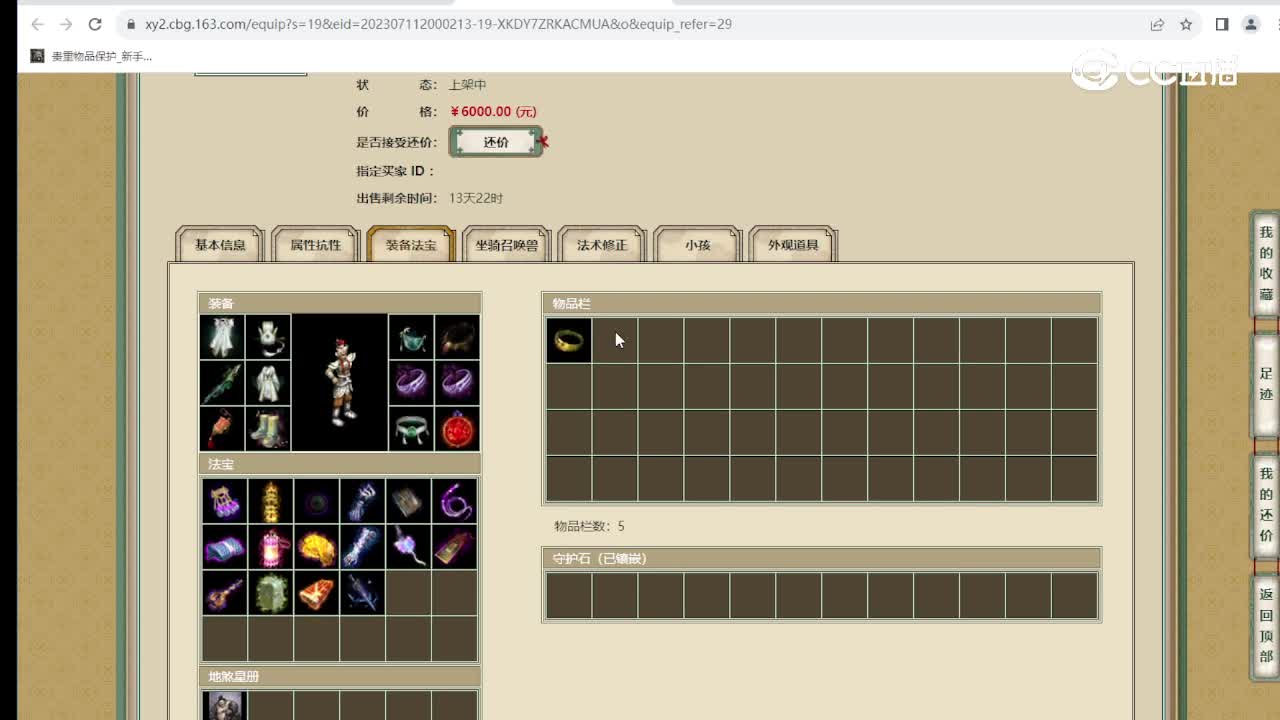Open 足迹 from the side panel
1280x720 pixels.
[x=1266, y=385]
